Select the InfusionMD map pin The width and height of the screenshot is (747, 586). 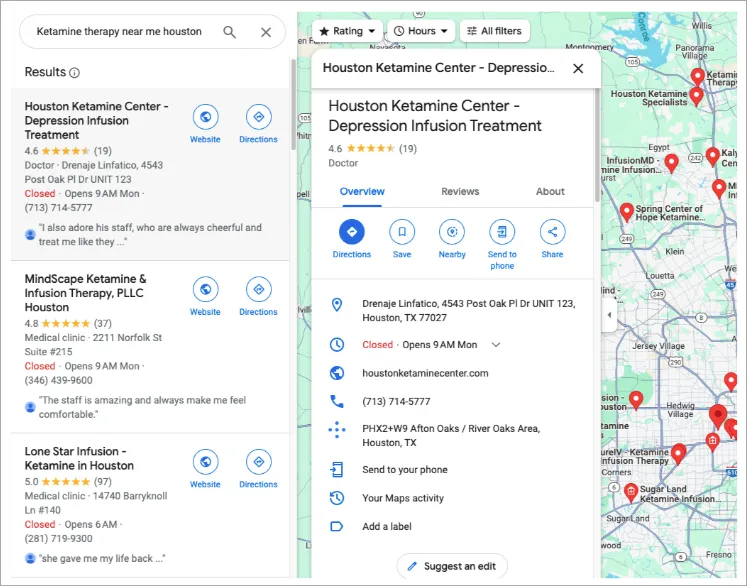(x=671, y=163)
